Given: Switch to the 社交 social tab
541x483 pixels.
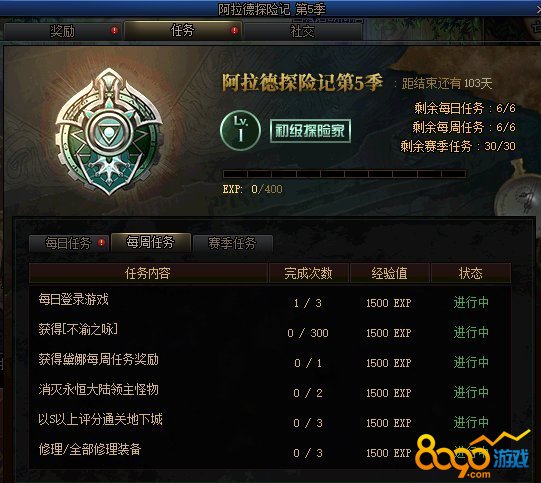Looking at the screenshot, I should coord(302,31).
